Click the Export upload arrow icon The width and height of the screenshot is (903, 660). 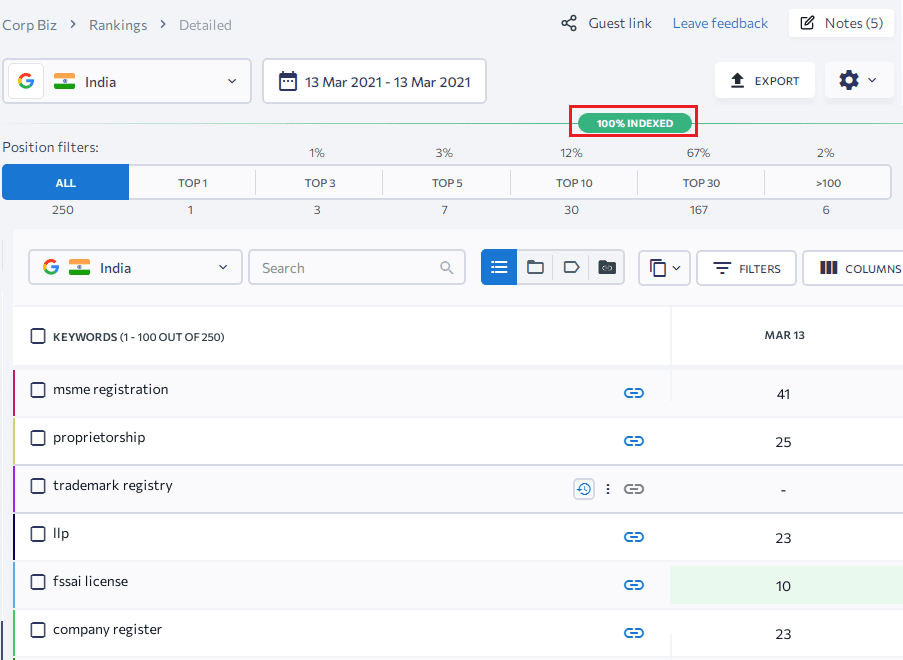tap(737, 80)
